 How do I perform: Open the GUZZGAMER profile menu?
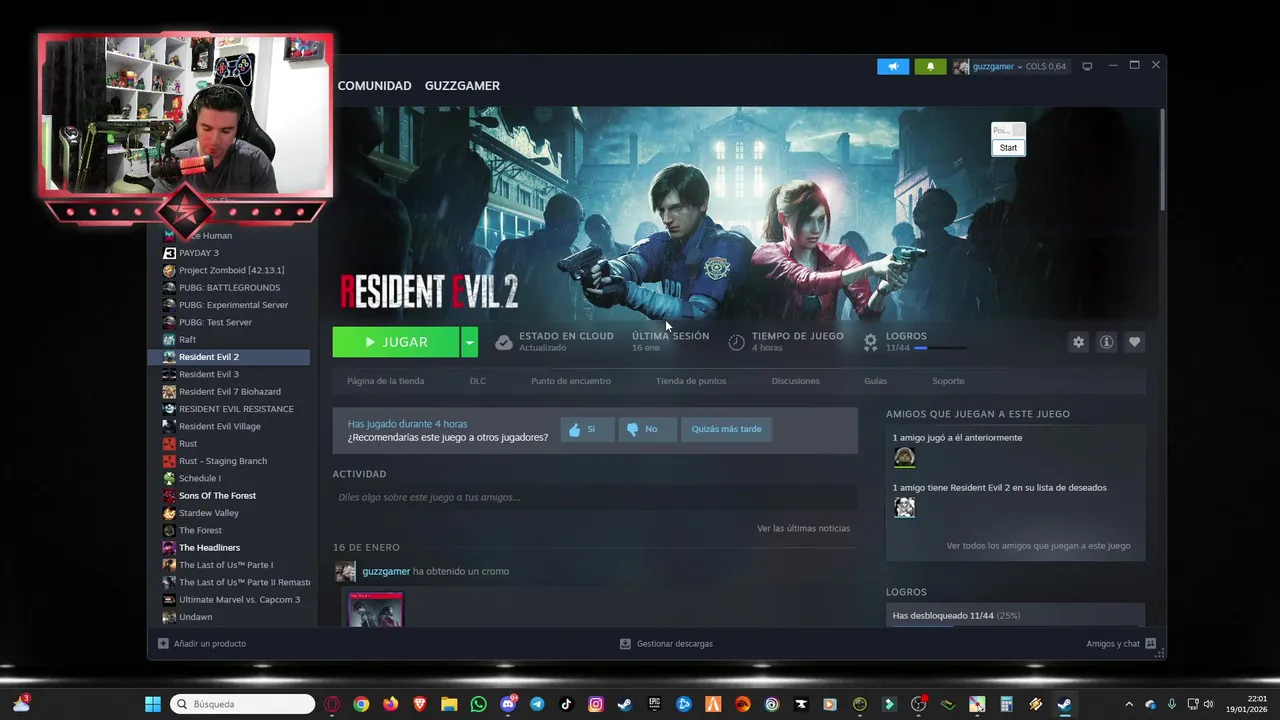pos(462,86)
